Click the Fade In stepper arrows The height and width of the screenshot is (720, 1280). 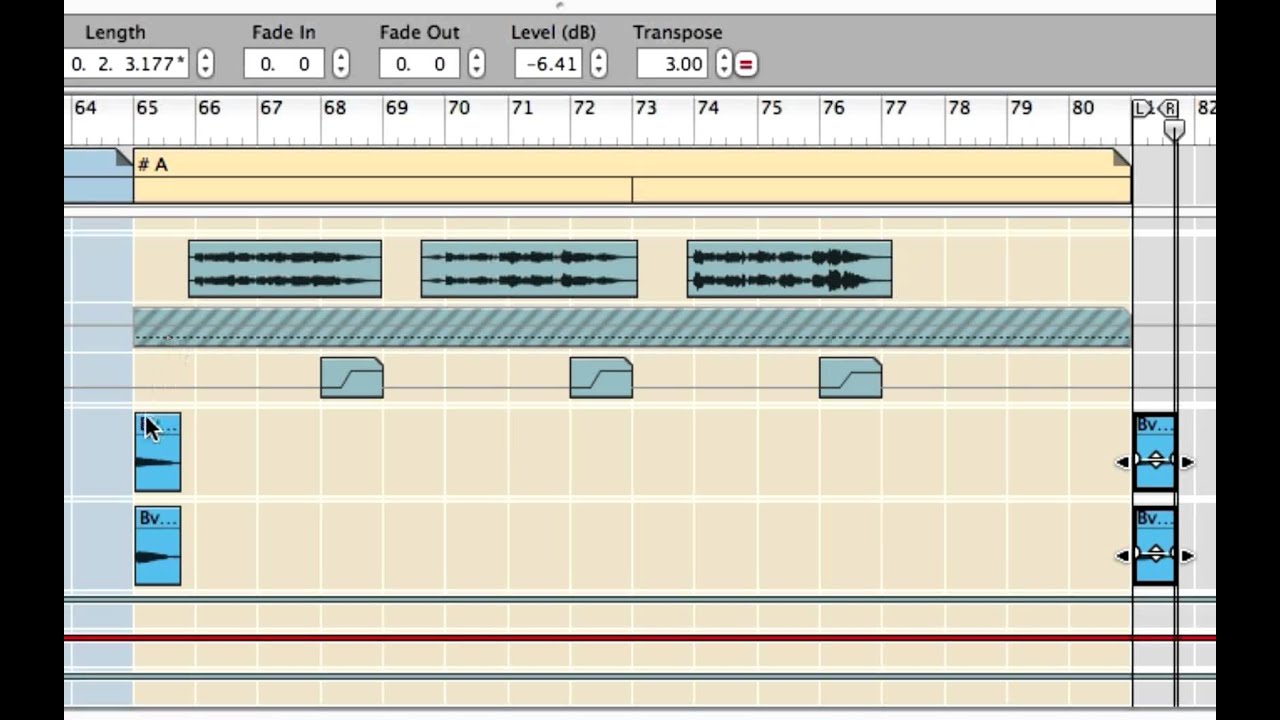coord(341,64)
